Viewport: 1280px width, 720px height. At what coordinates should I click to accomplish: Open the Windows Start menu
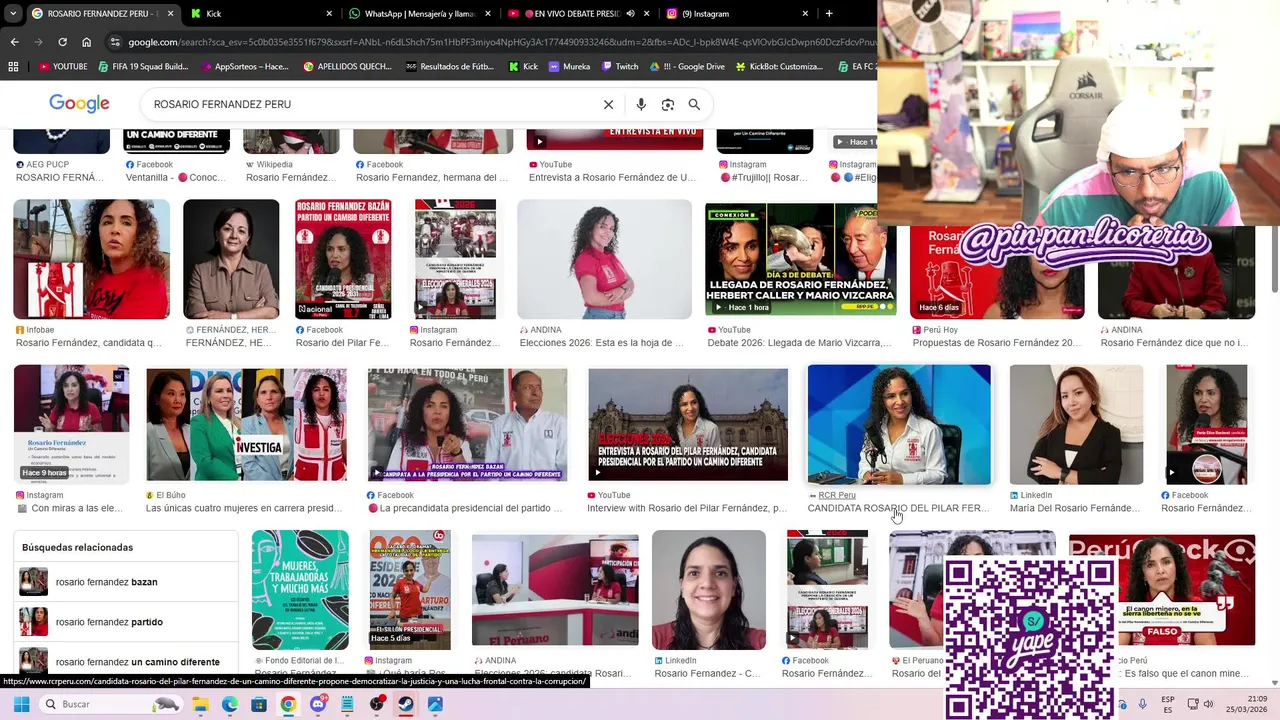pyautogui.click(x=21, y=704)
